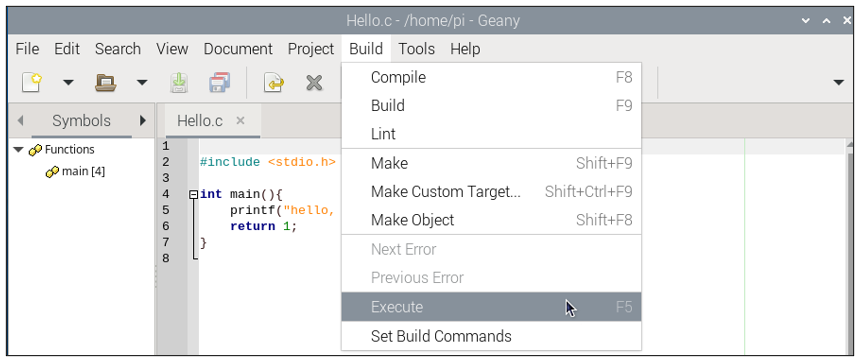The height and width of the screenshot is (361, 858).
Task: Open the File menu
Action: point(27,49)
